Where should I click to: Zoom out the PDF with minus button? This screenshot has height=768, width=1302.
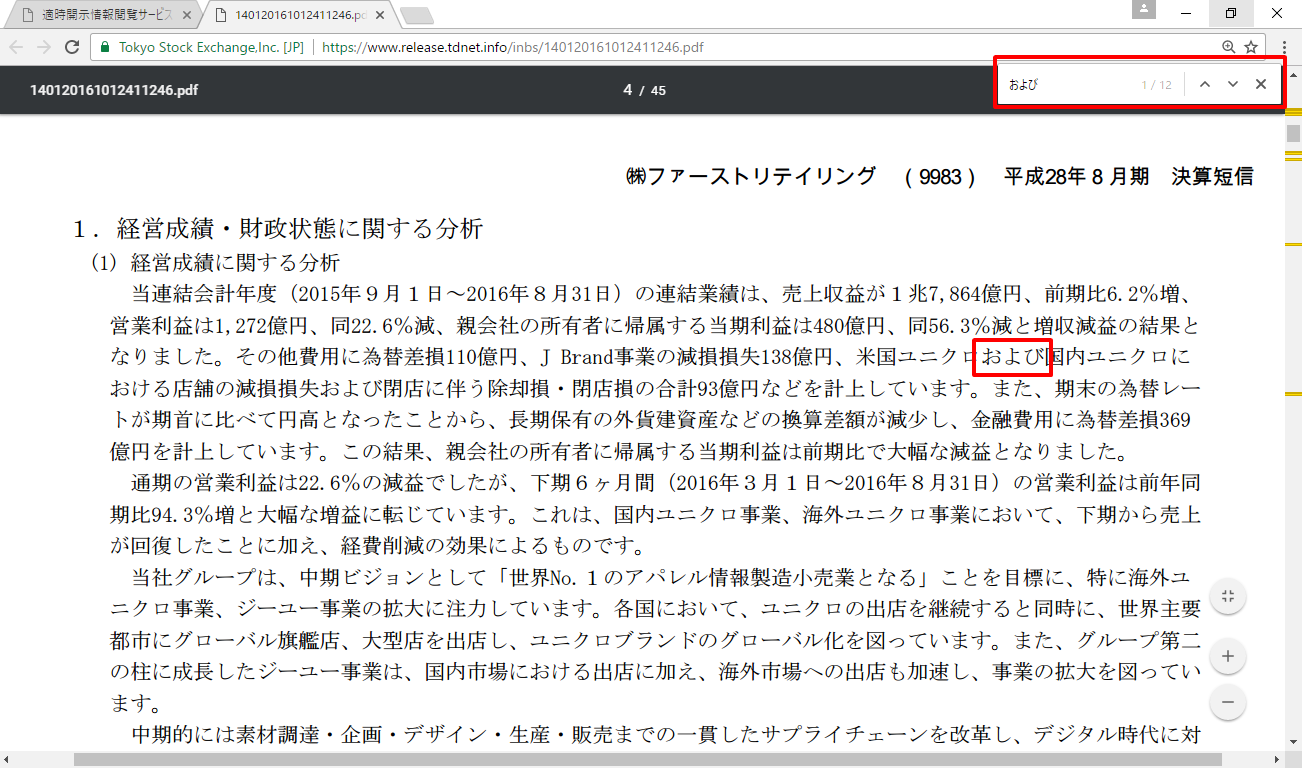(1228, 701)
